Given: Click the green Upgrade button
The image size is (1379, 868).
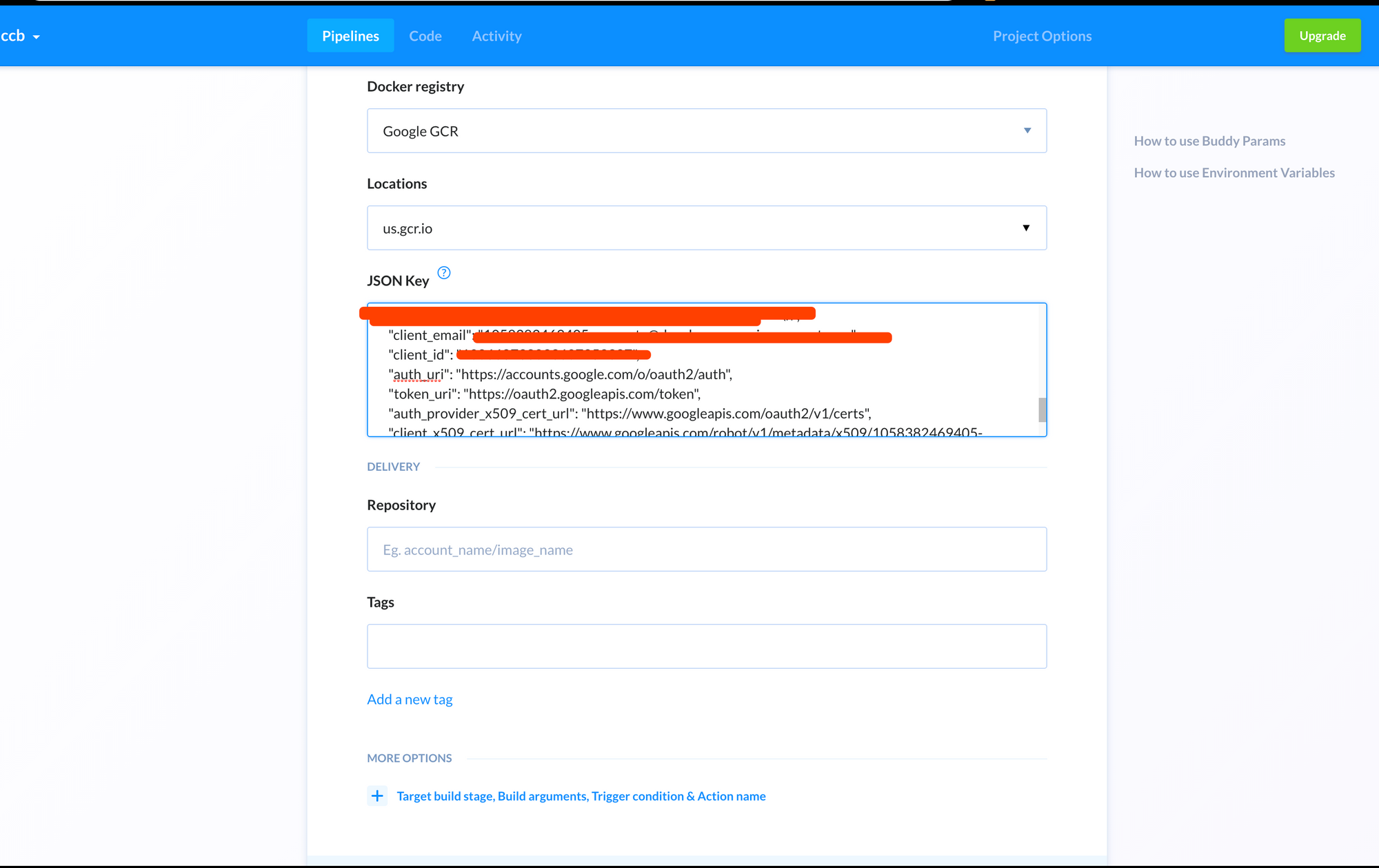Looking at the screenshot, I should (x=1322, y=36).
